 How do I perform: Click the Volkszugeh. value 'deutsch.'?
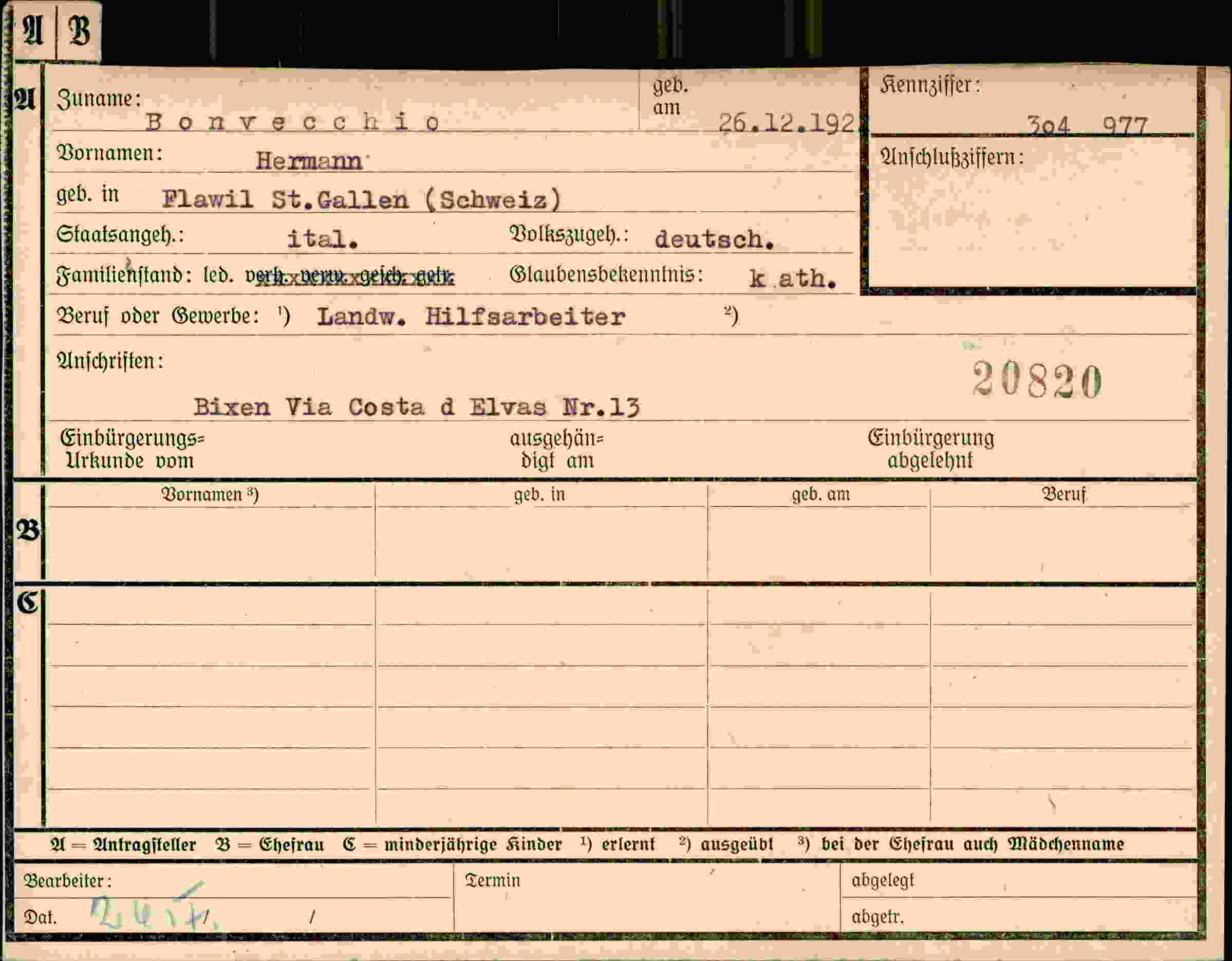point(714,239)
